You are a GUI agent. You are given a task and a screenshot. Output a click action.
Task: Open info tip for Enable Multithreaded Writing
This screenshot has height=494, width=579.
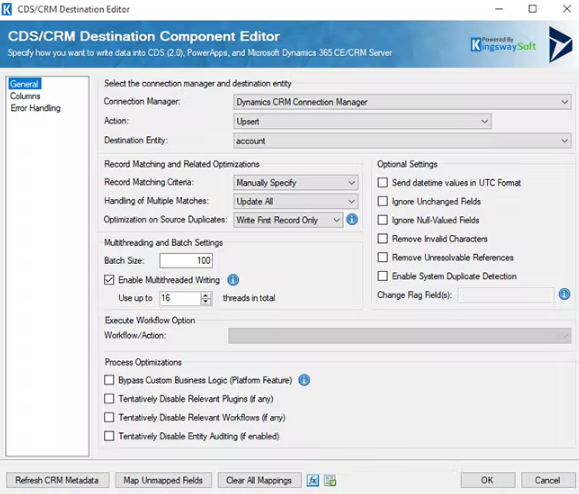233,280
